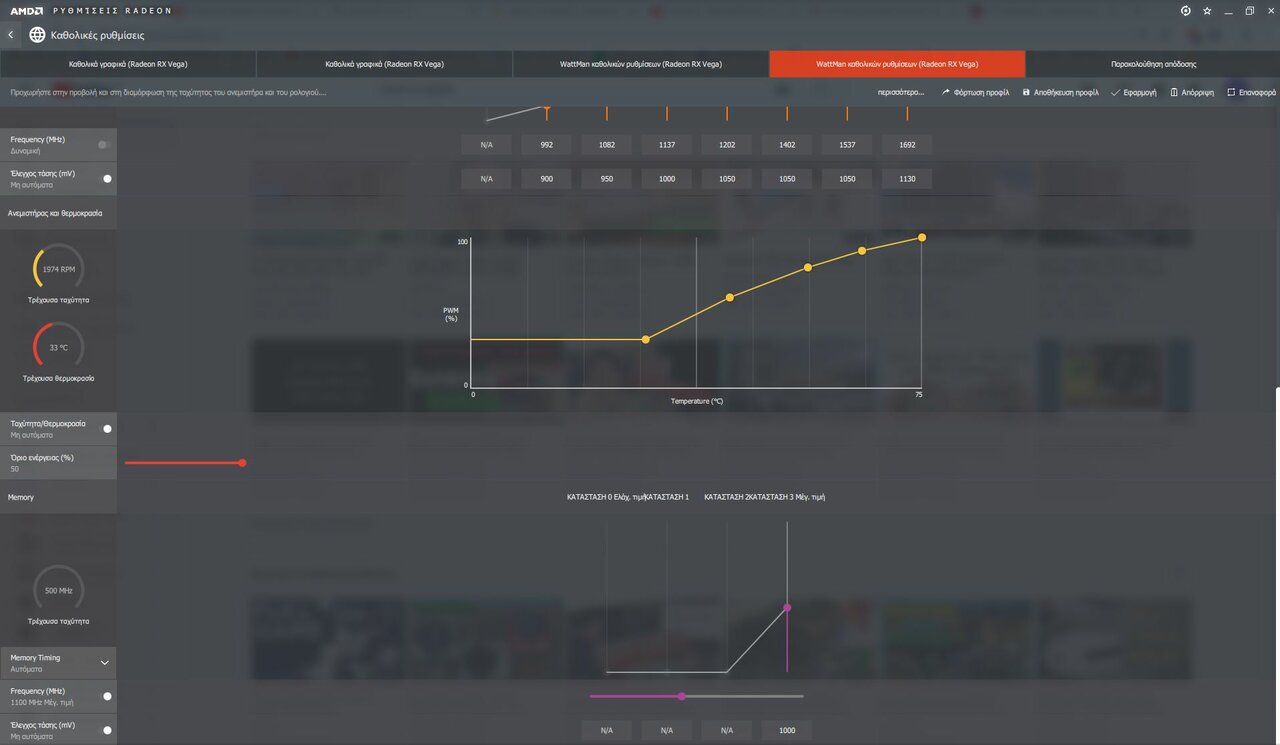This screenshot has height=745, width=1280.
Task: Click the 1974 RPM fan speed gauge
Action: coord(59,269)
